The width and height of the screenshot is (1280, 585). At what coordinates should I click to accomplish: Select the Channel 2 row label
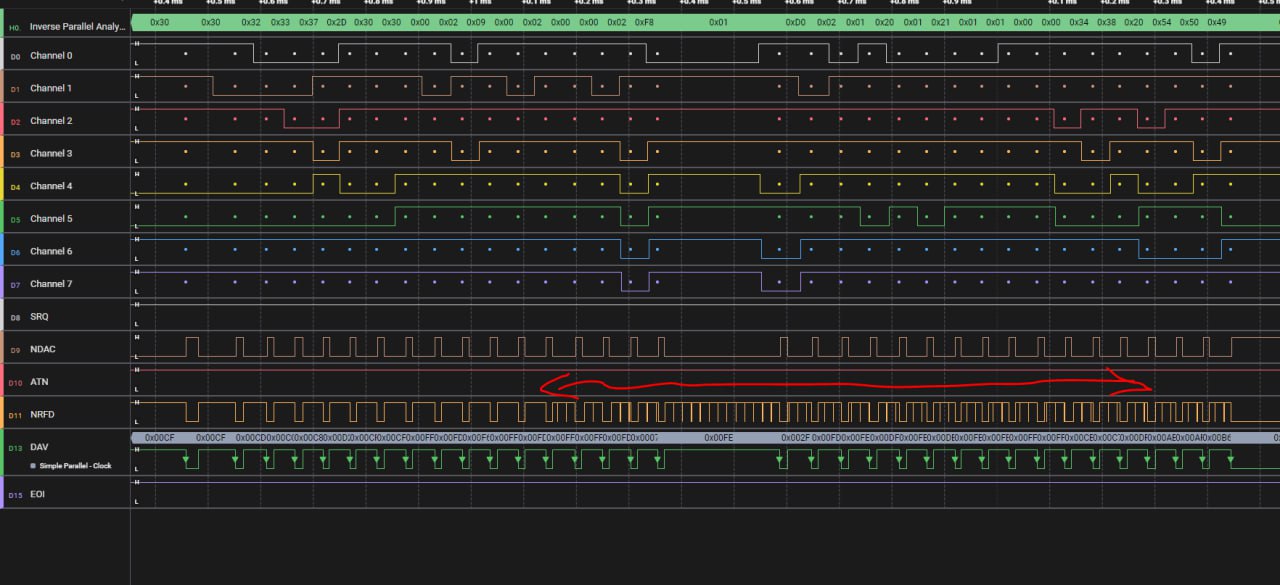51,121
